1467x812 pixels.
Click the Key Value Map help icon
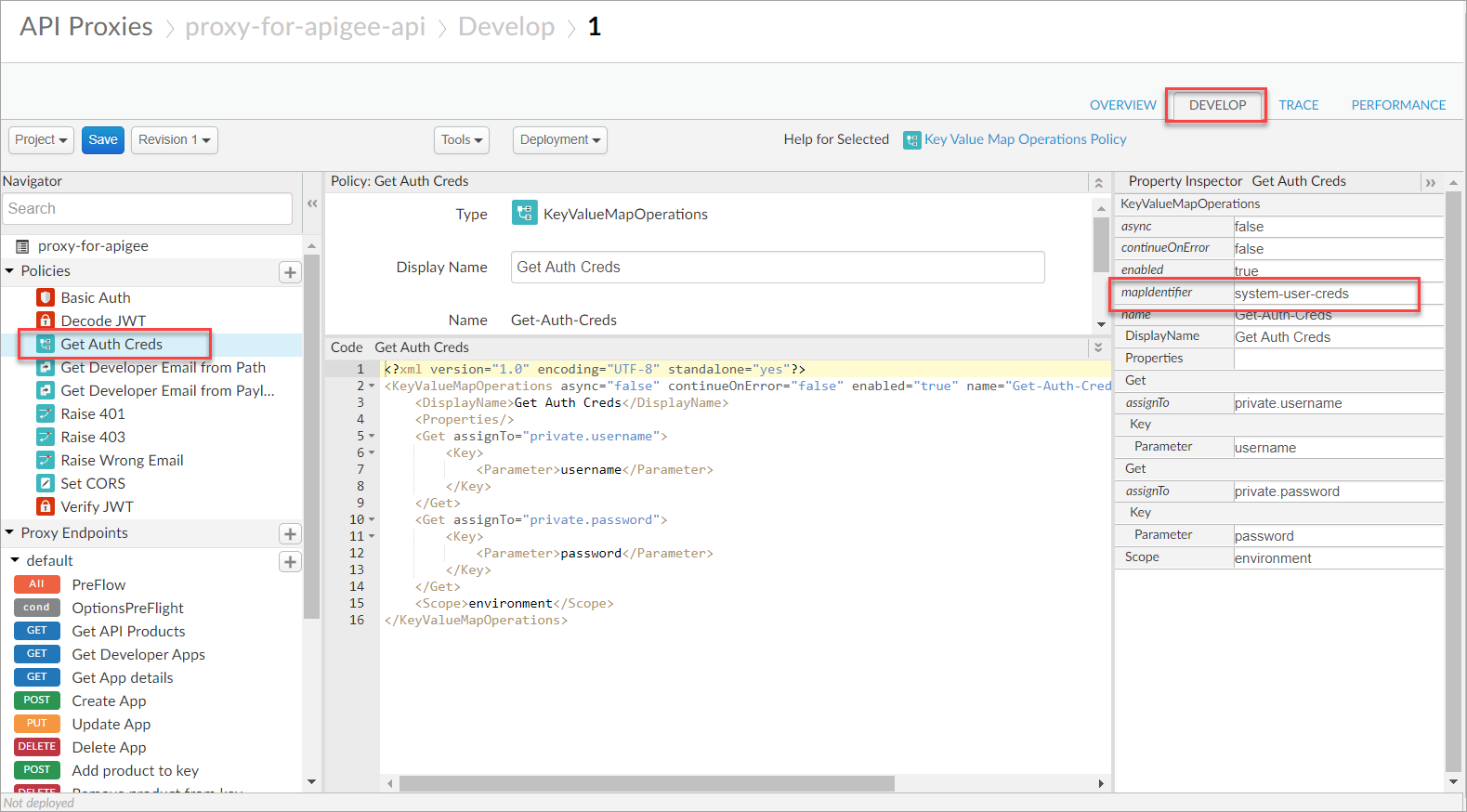(x=912, y=140)
